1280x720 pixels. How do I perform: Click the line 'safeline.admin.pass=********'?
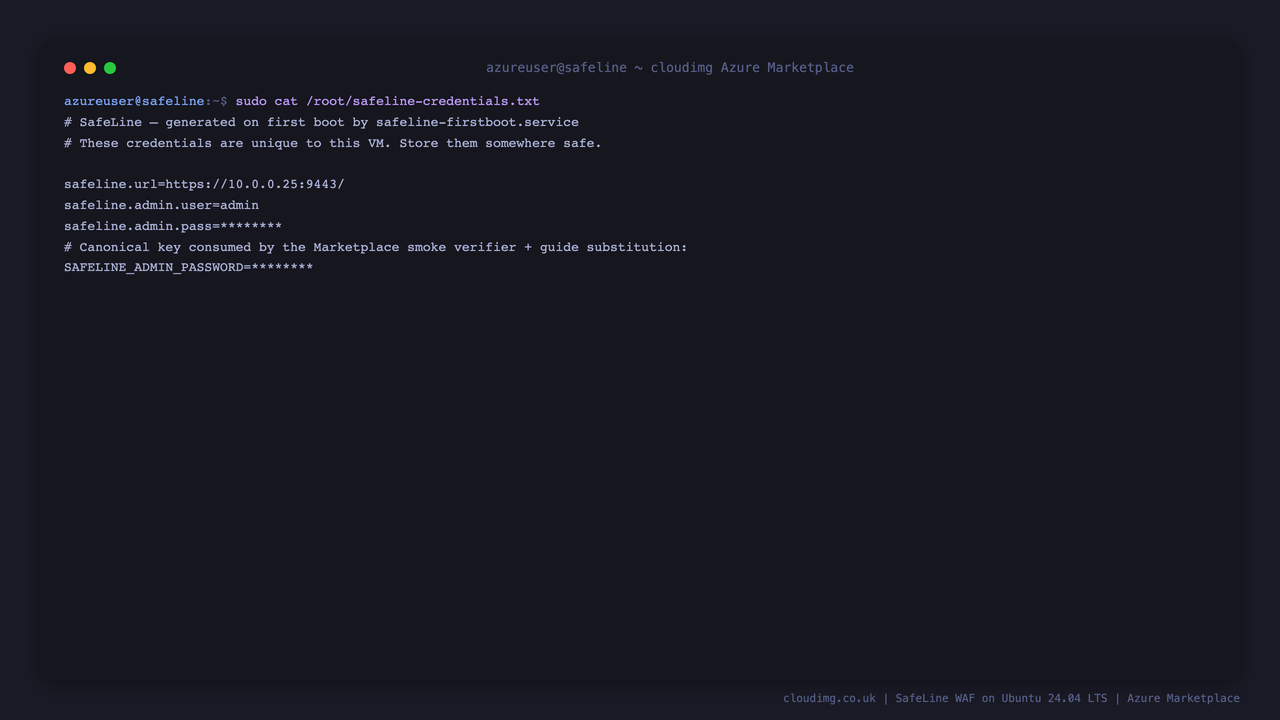[173, 226]
